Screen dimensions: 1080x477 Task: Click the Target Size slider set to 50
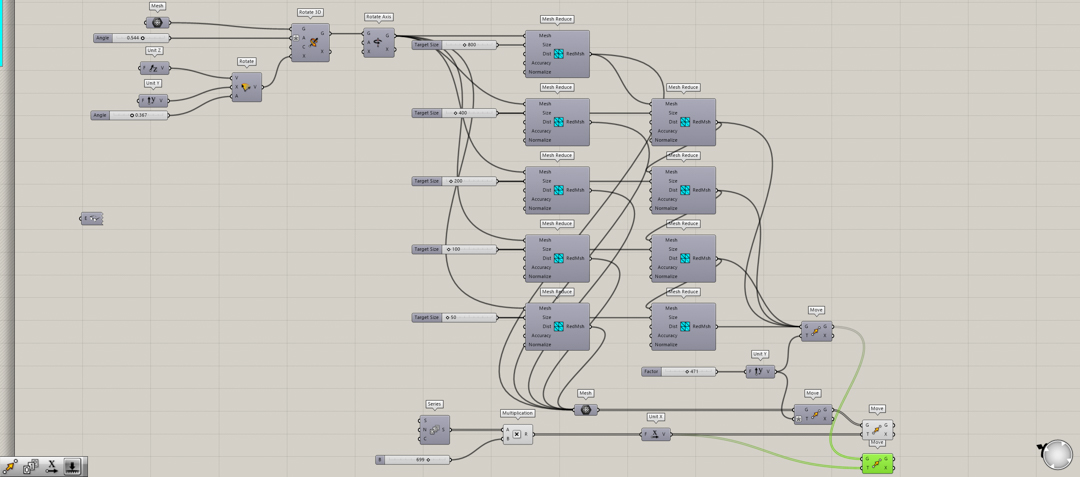467,317
